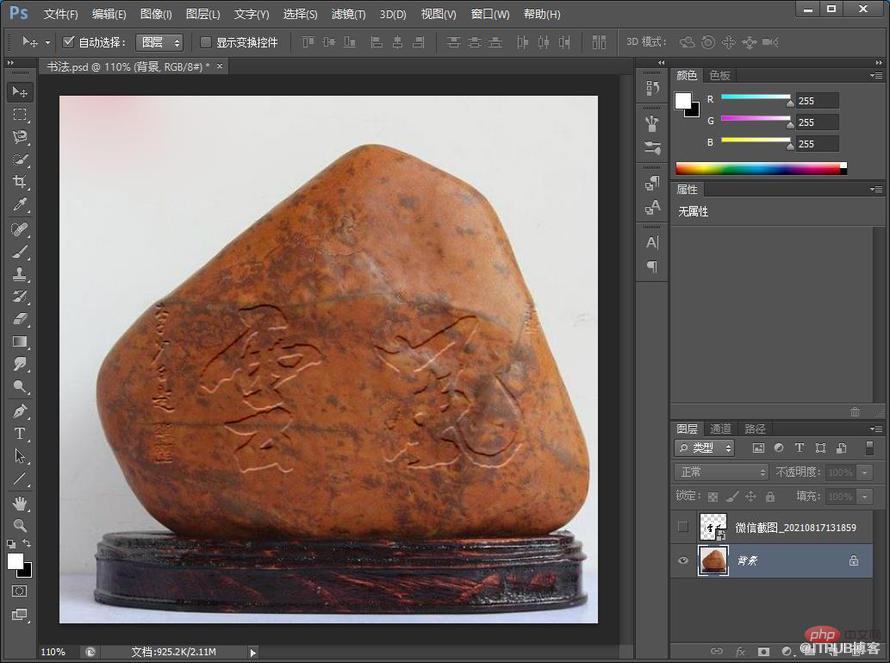Pick the Gradient tool
Viewport: 890px width, 663px height.
coord(20,342)
